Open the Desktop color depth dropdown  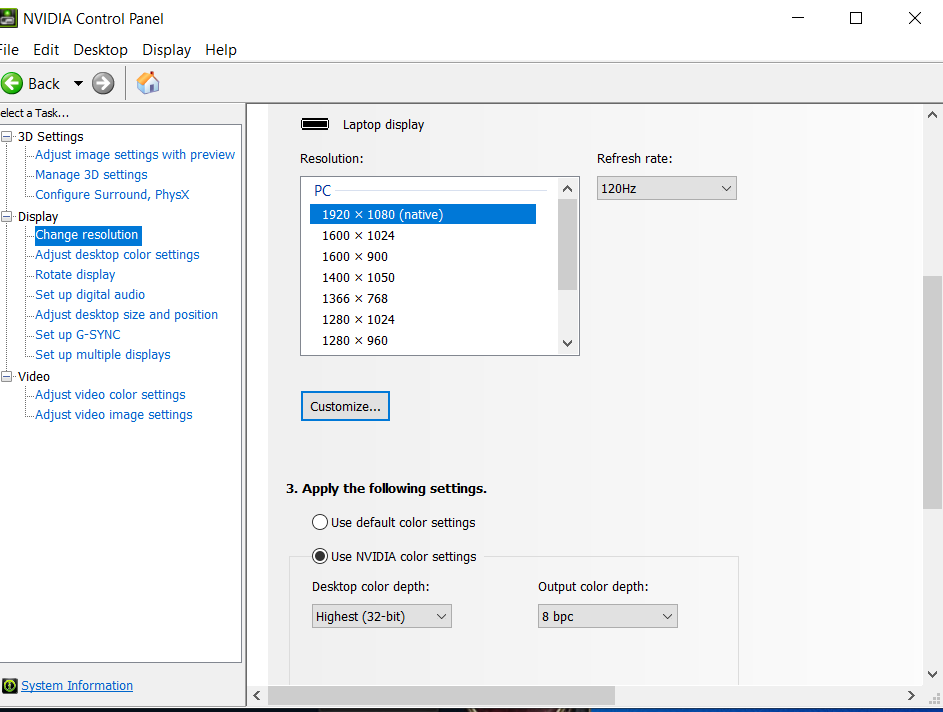382,616
